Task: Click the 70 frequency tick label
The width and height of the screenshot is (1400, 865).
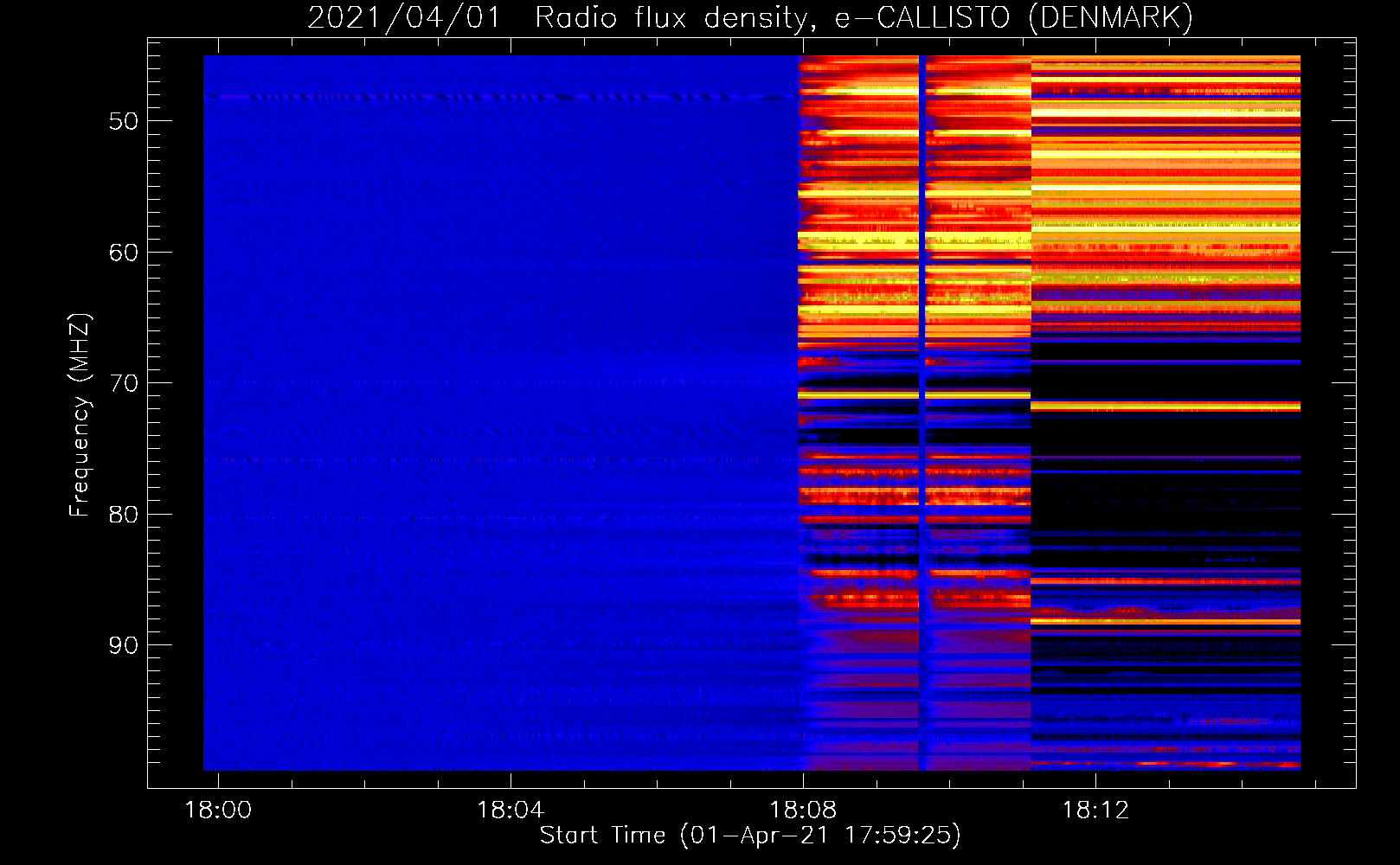Action: coord(124,383)
